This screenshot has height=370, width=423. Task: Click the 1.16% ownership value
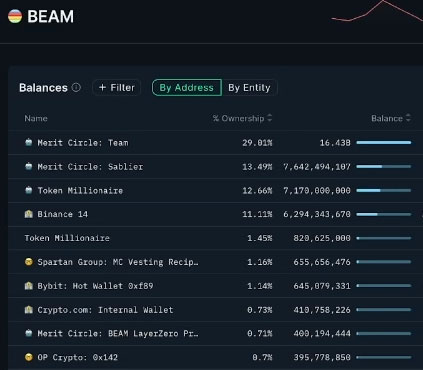tap(260, 262)
